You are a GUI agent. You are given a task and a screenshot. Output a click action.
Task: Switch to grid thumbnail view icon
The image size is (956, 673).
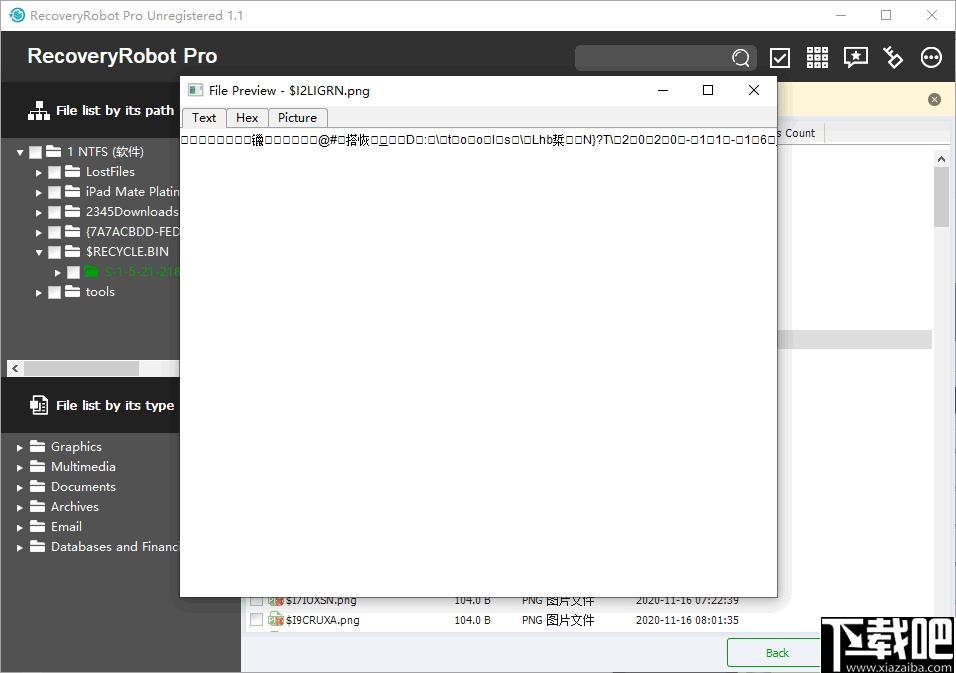(x=817, y=58)
